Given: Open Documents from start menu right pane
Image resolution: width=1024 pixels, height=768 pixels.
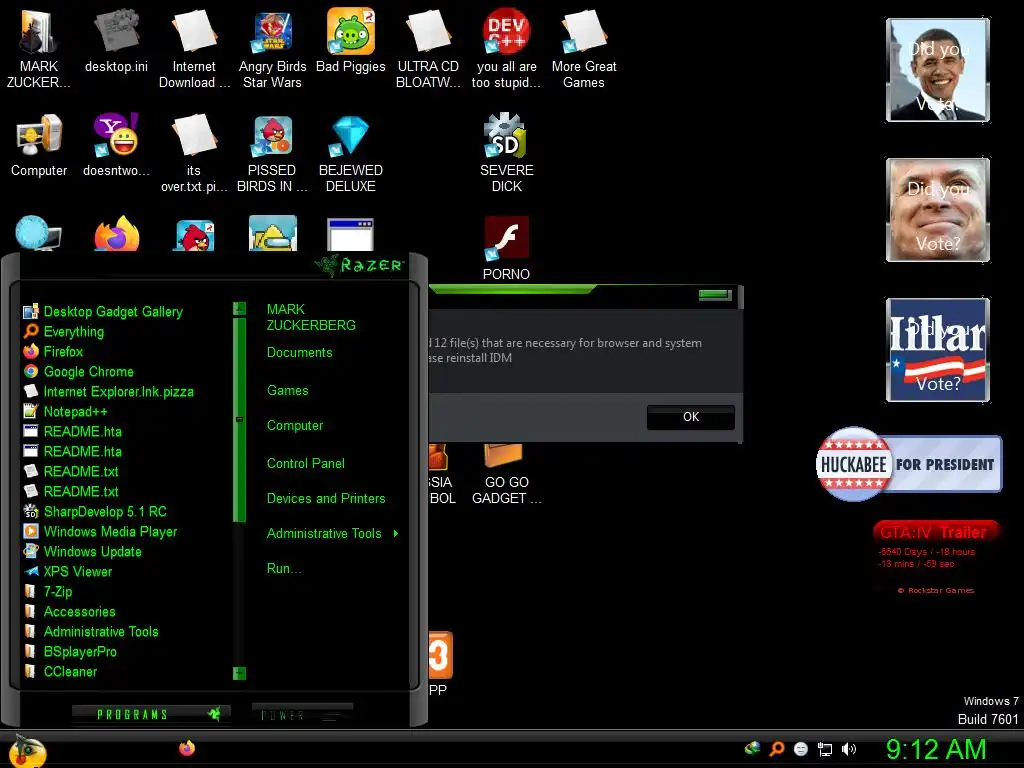Looking at the screenshot, I should pos(299,353).
